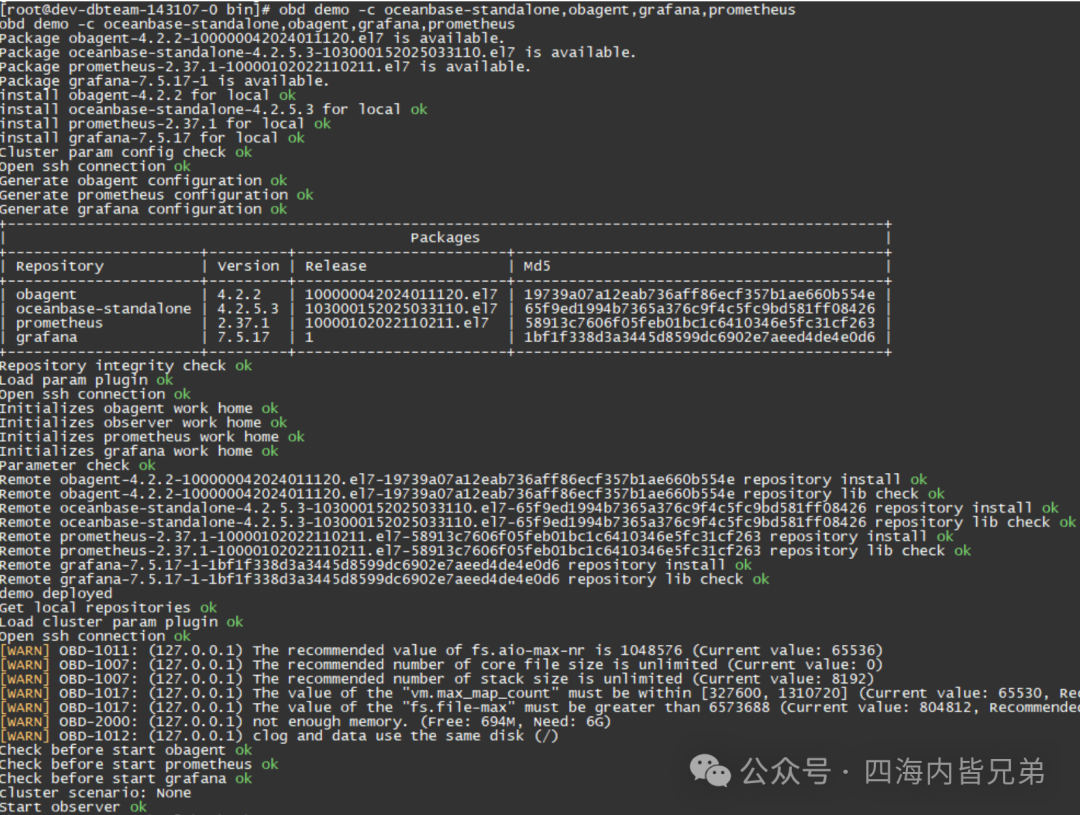This screenshot has width=1080, height=815.
Task: Select the OBD-1007 core file size warning
Action: [x=442, y=665]
